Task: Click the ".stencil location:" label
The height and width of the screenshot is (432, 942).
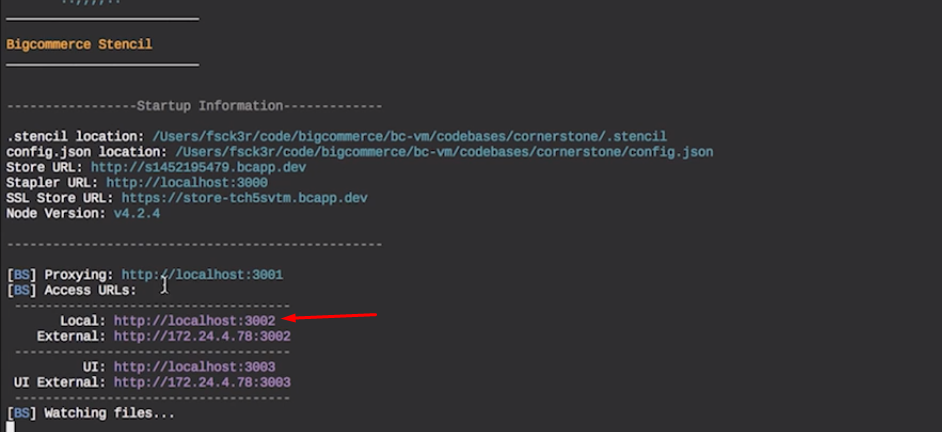Action: 75,137
